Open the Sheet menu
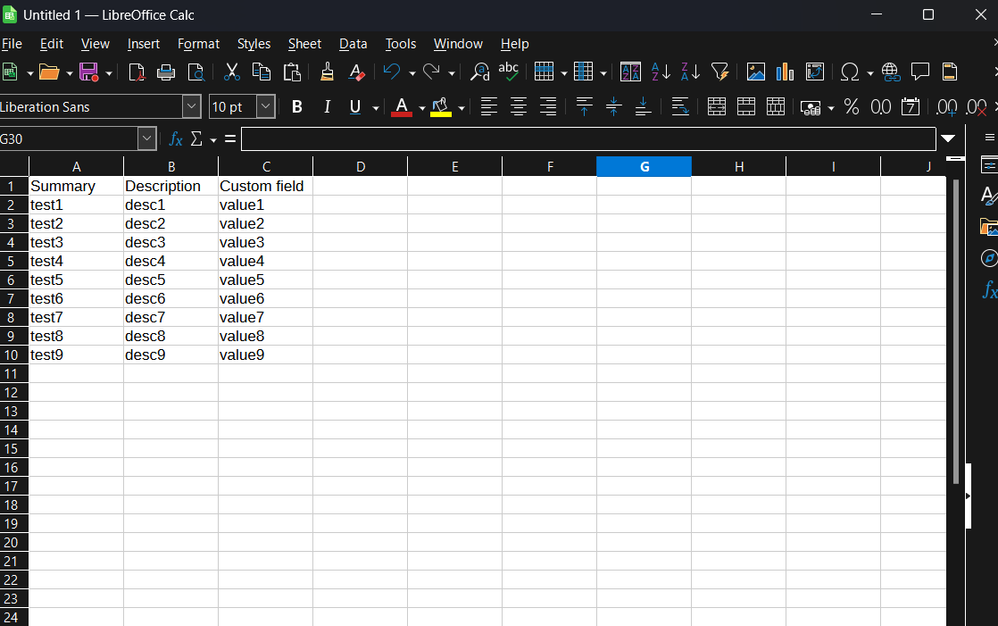The height and width of the screenshot is (626, 998). (304, 44)
